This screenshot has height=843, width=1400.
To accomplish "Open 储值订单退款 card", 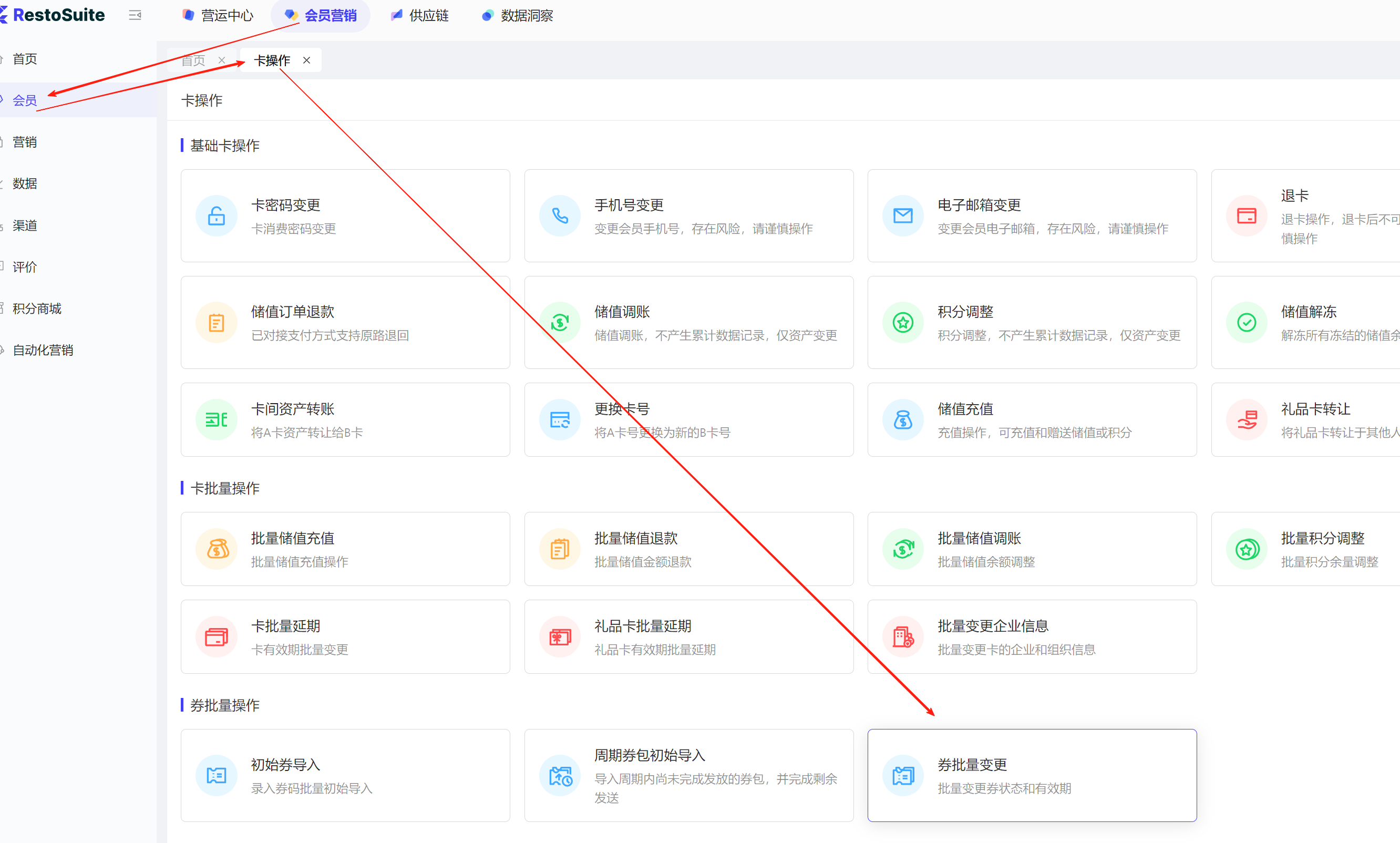I will point(345,323).
